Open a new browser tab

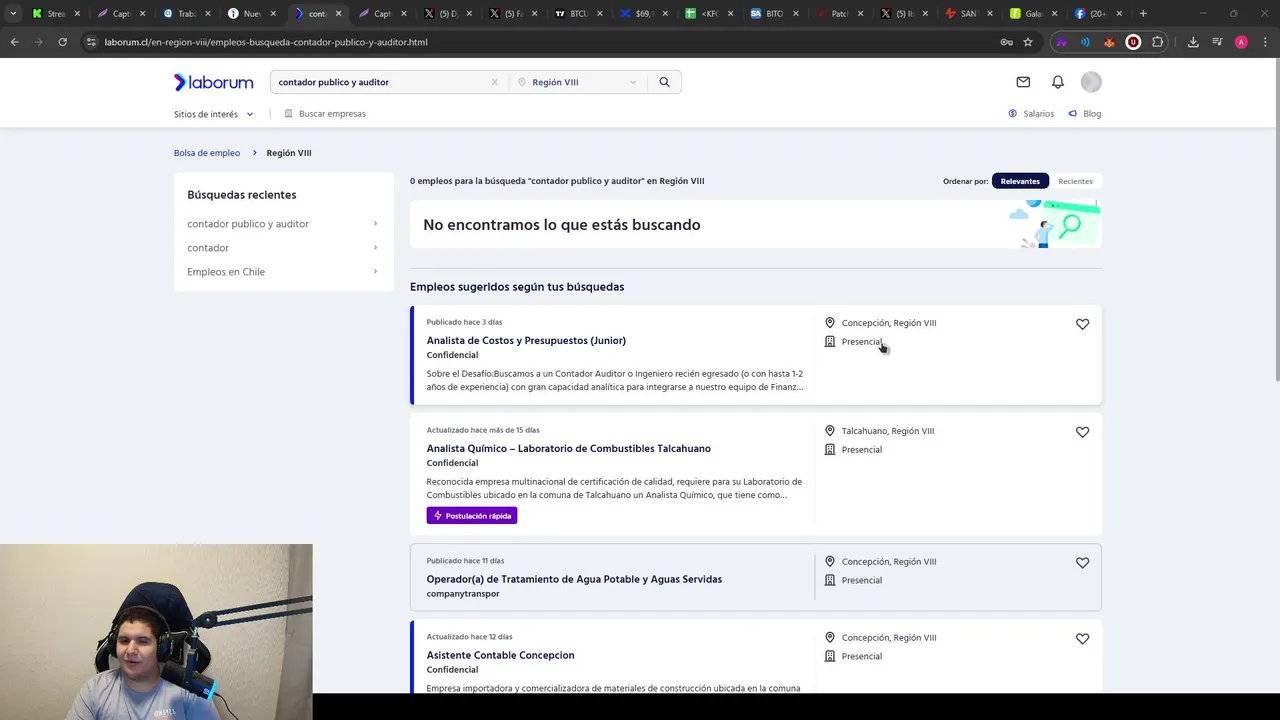(1143, 14)
